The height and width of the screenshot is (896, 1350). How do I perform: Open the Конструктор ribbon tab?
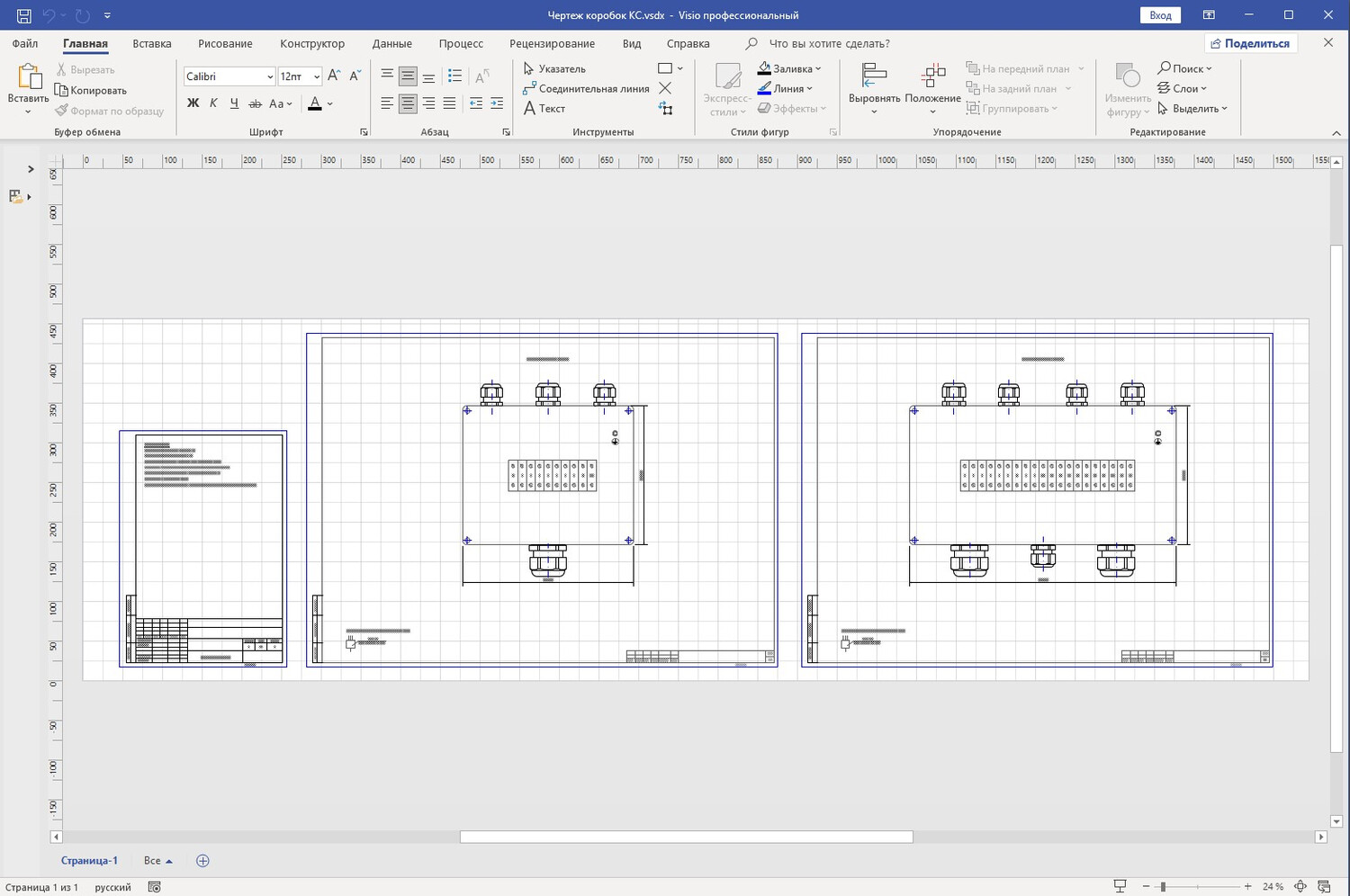(311, 43)
